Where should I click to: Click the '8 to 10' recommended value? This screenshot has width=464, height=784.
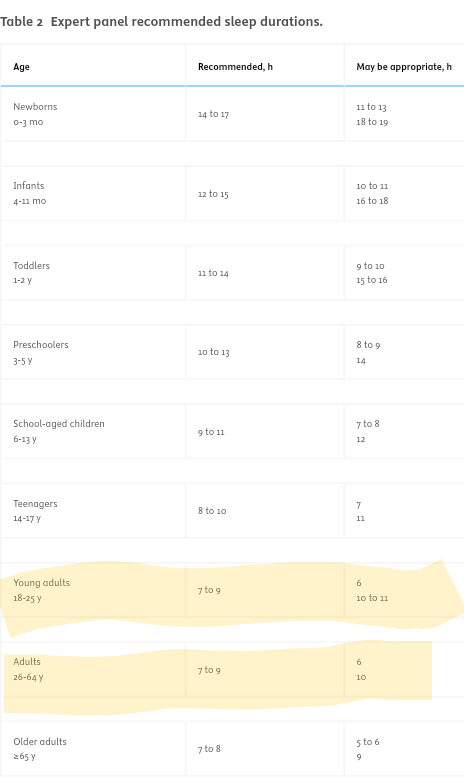tap(212, 511)
